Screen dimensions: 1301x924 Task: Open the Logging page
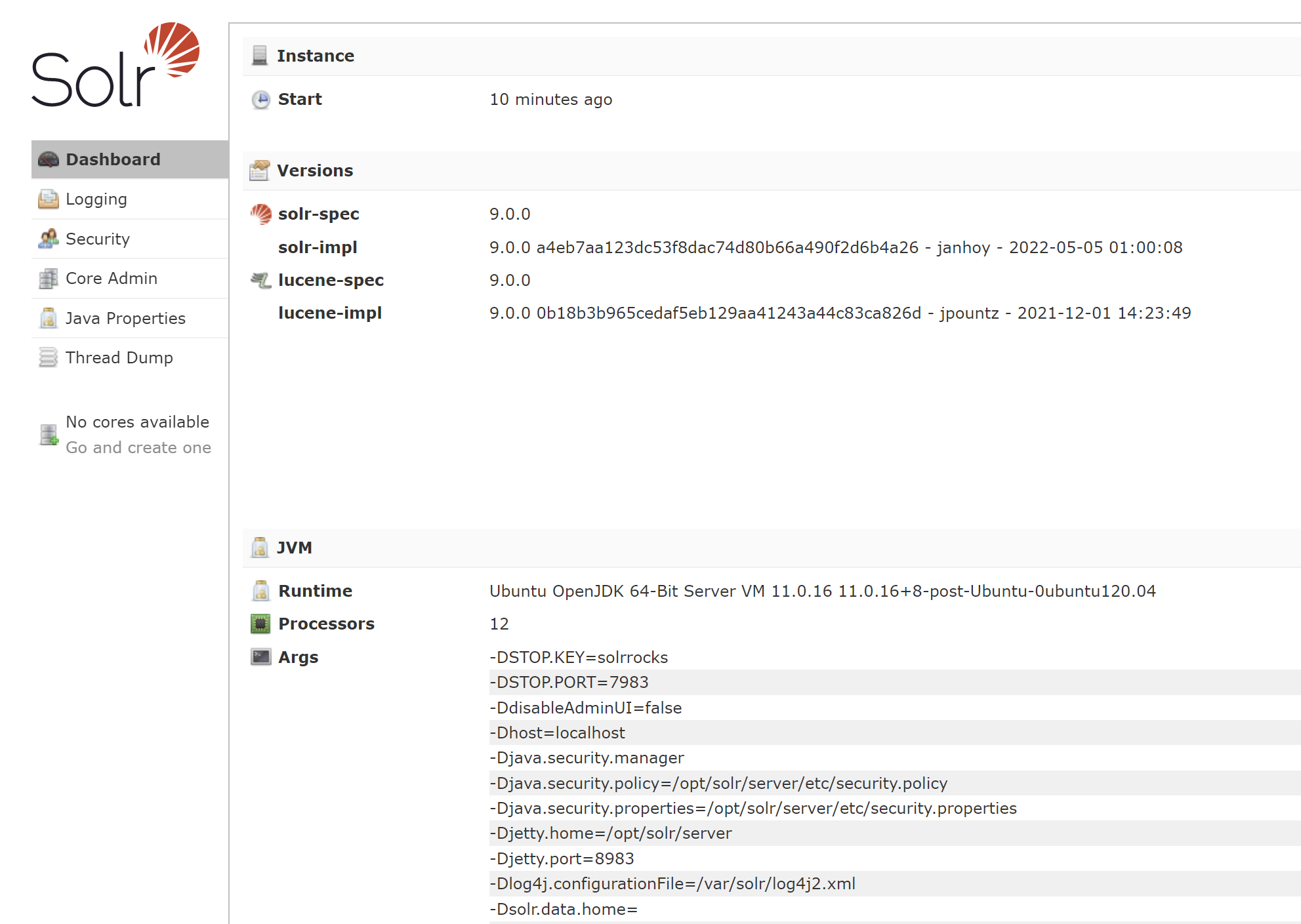pyautogui.click(x=130, y=199)
